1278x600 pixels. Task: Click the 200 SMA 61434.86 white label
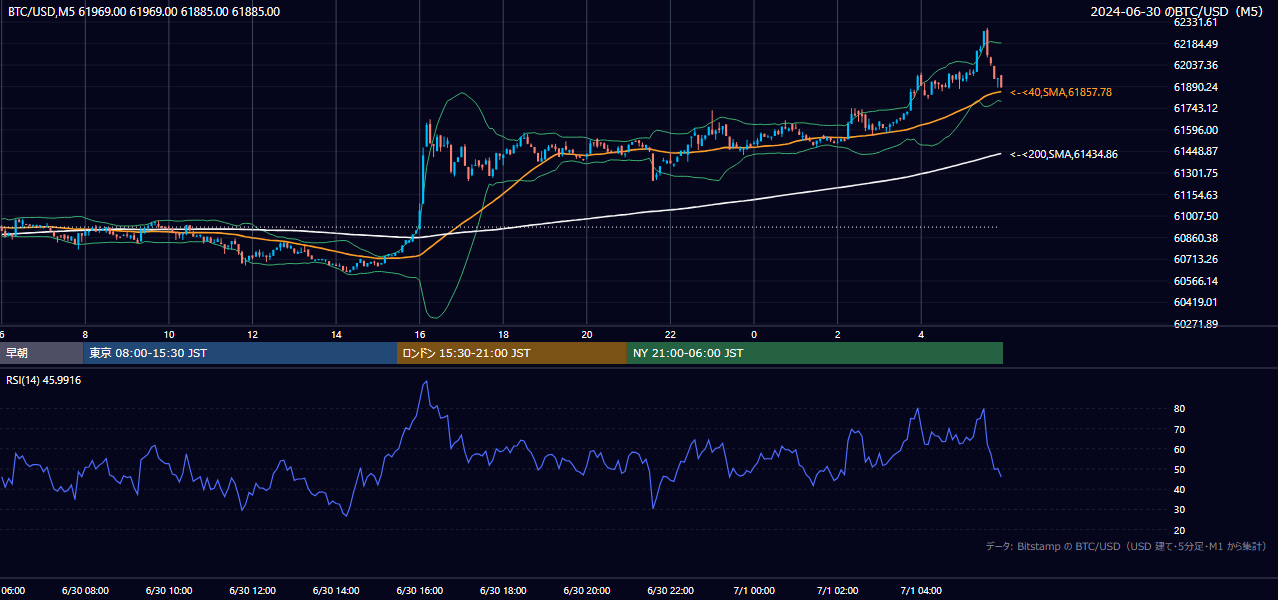[x=1064, y=154]
